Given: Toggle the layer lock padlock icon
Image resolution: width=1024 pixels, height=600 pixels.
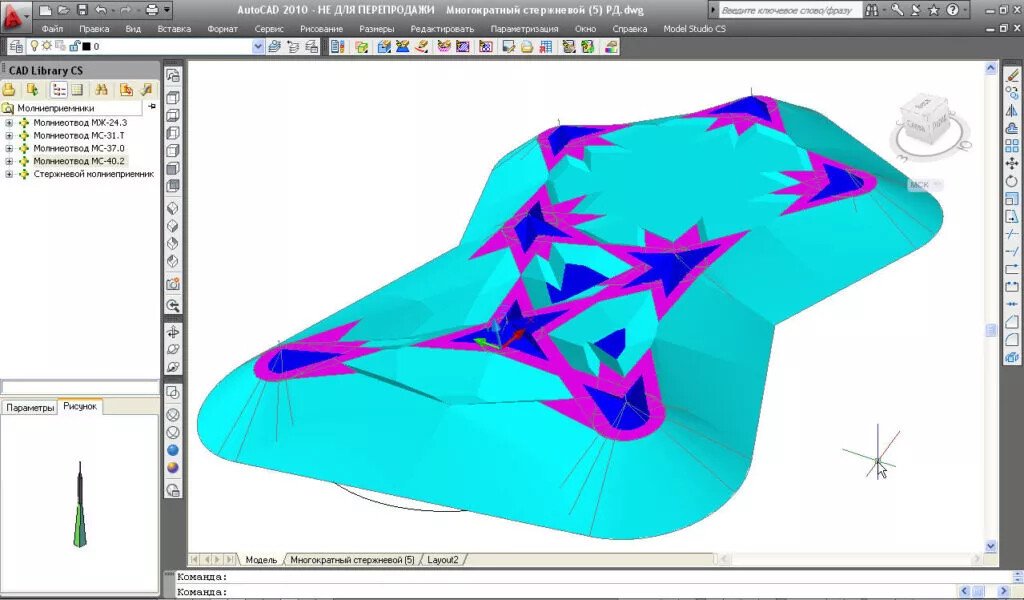Looking at the screenshot, I should (x=74, y=46).
